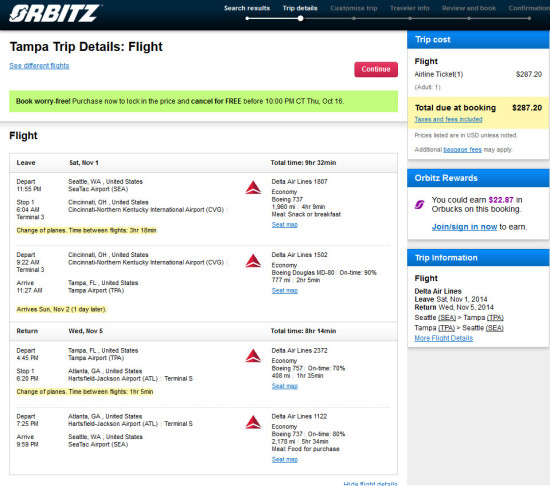Click the Orbucks rewards icon
Viewport: 550px width, 486px height.
(420, 204)
